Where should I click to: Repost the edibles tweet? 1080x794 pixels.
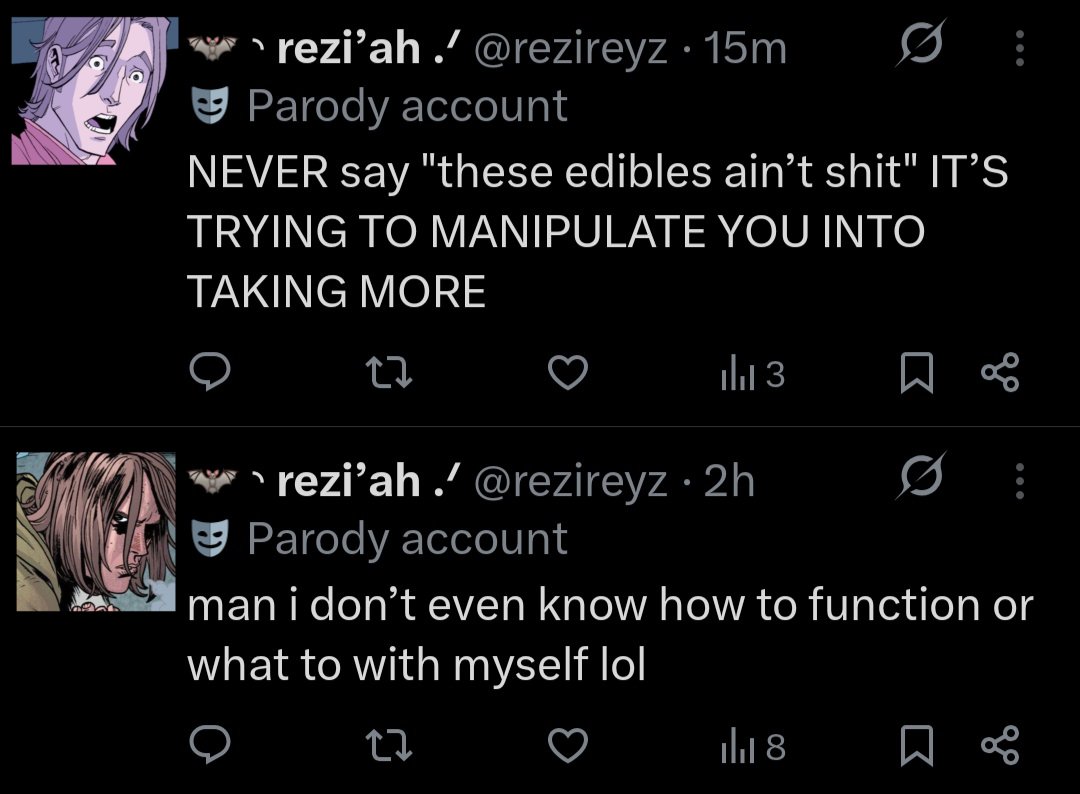pyautogui.click(x=388, y=373)
